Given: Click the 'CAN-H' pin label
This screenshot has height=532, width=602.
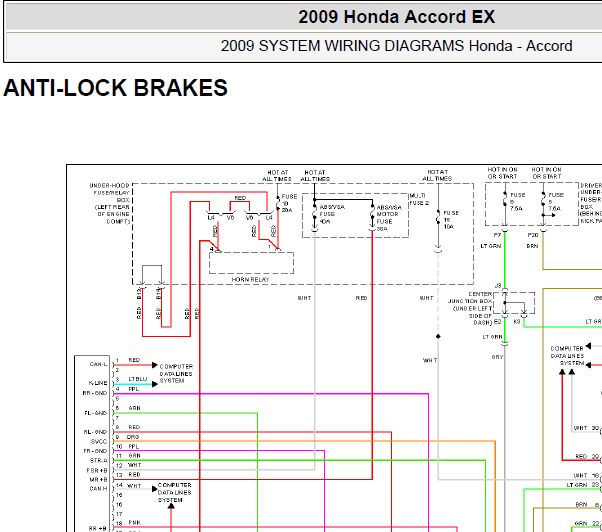Looking at the screenshot, I should [98, 489].
